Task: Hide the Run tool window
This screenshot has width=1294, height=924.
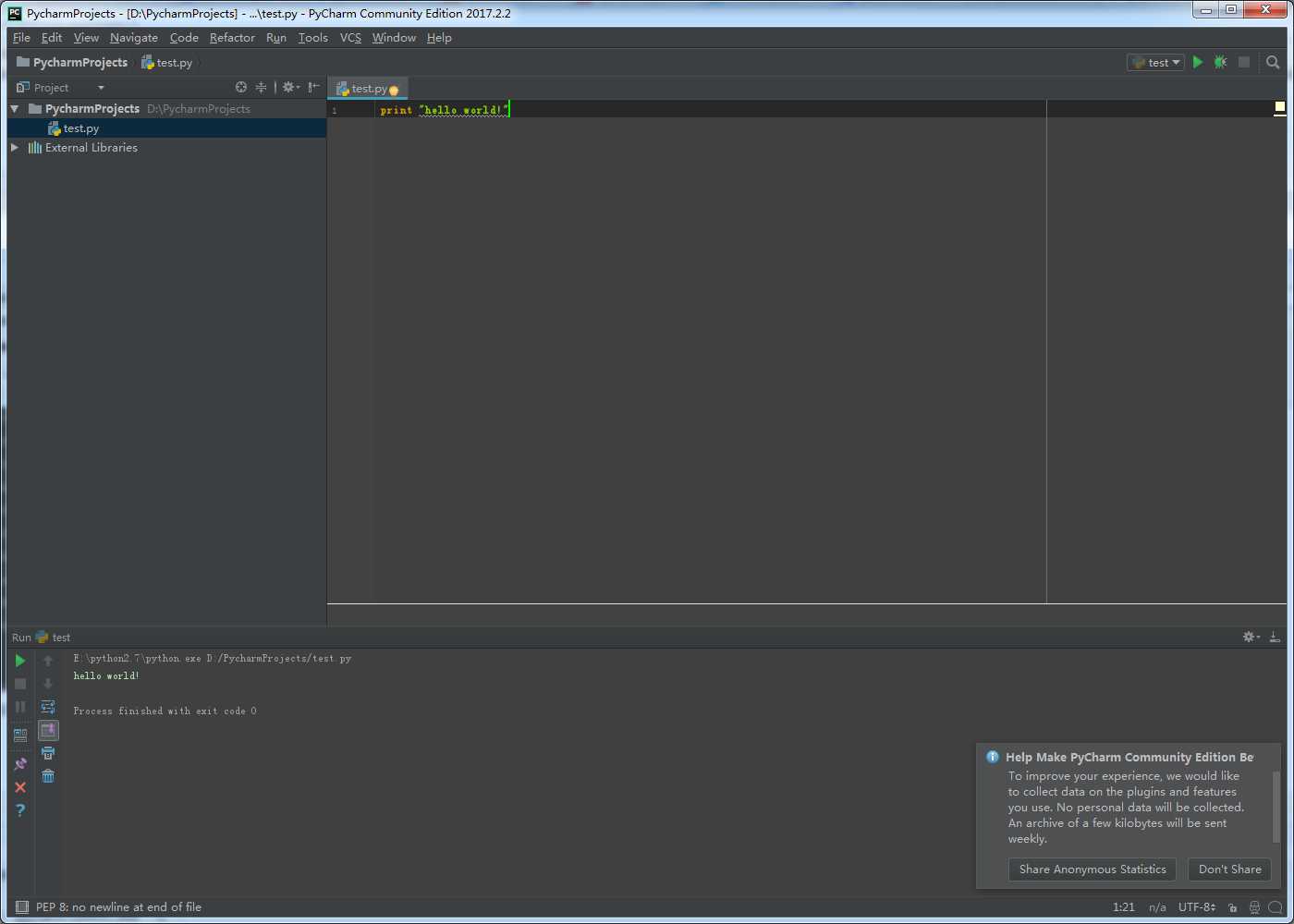Action: tap(1275, 637)
